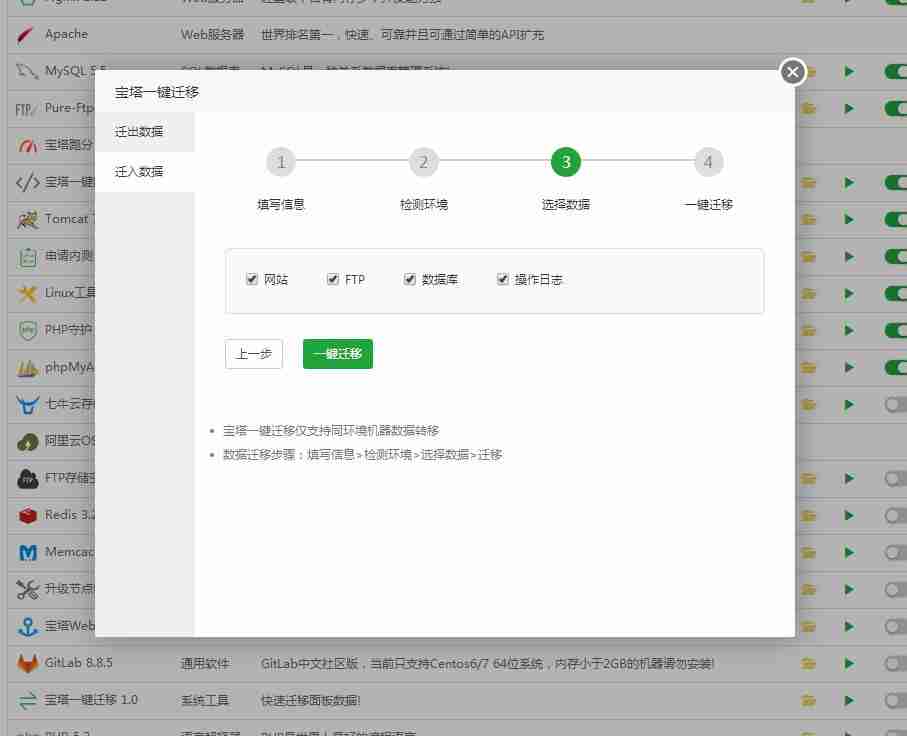Click the 上一步 button

pos(253,353)
